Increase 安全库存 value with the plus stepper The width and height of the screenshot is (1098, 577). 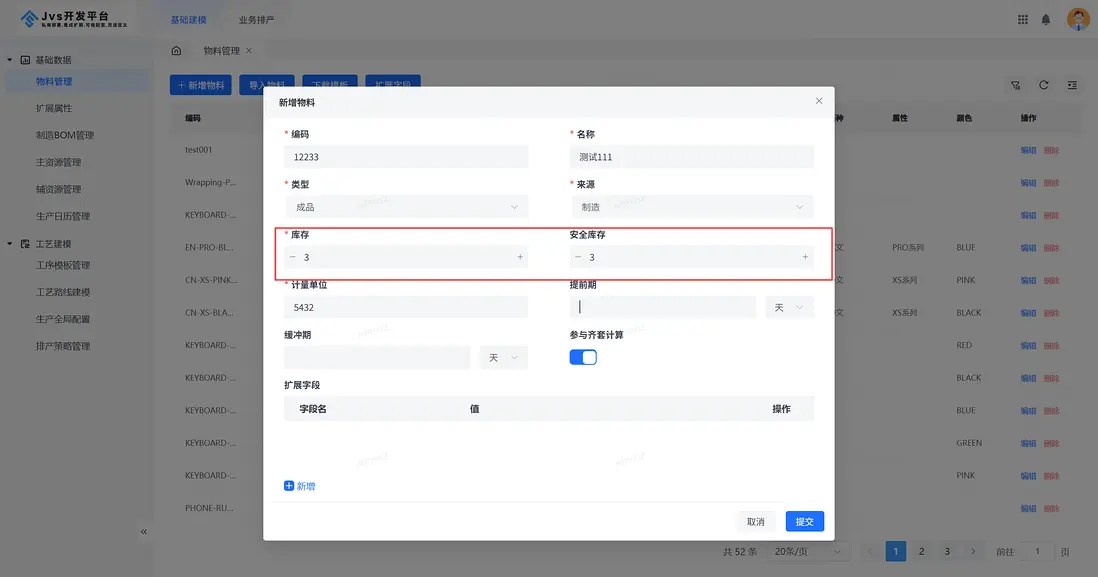click(x=804, y=257)
